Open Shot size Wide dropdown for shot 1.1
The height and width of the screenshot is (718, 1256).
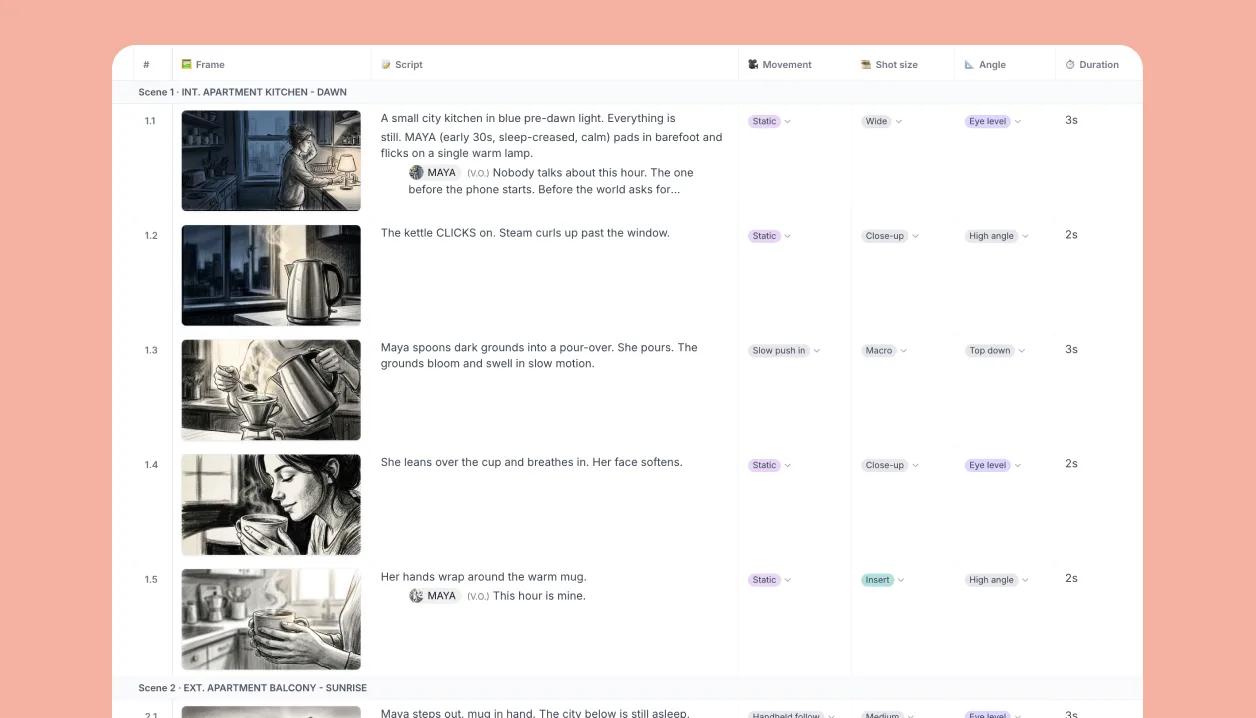(x=882, y=121)
